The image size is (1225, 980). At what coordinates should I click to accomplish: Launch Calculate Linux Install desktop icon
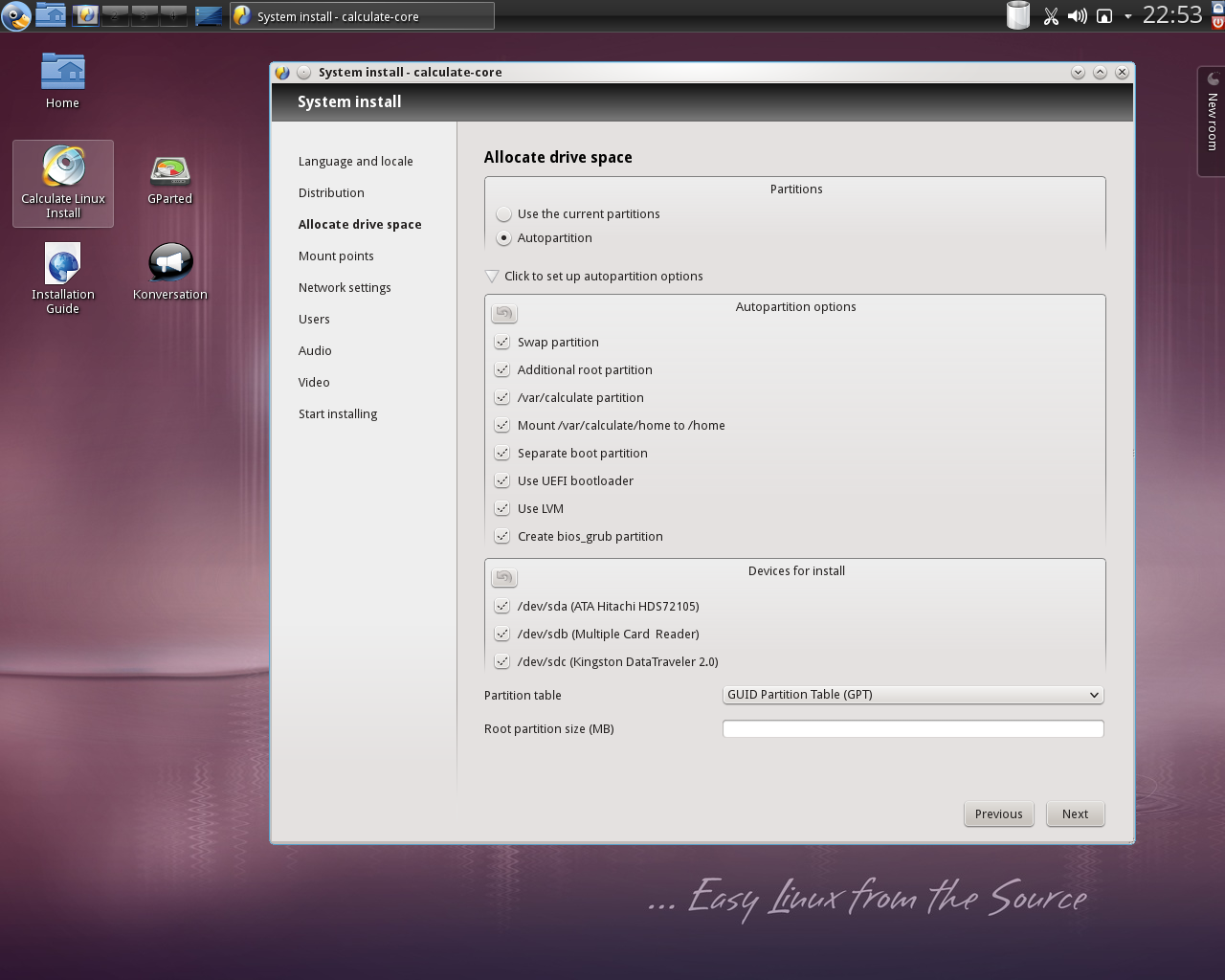point(63,183)
